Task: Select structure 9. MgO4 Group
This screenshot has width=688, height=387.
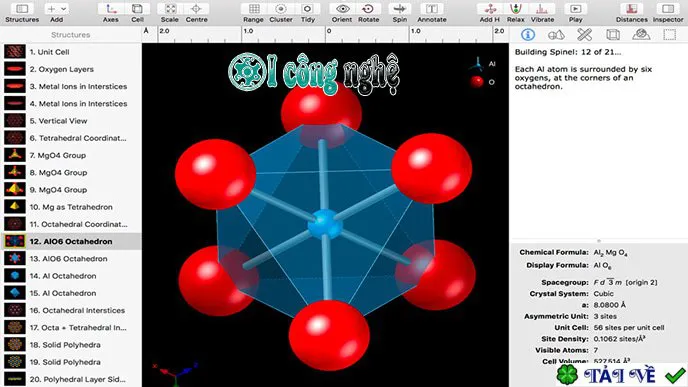Action: point(71,190)
